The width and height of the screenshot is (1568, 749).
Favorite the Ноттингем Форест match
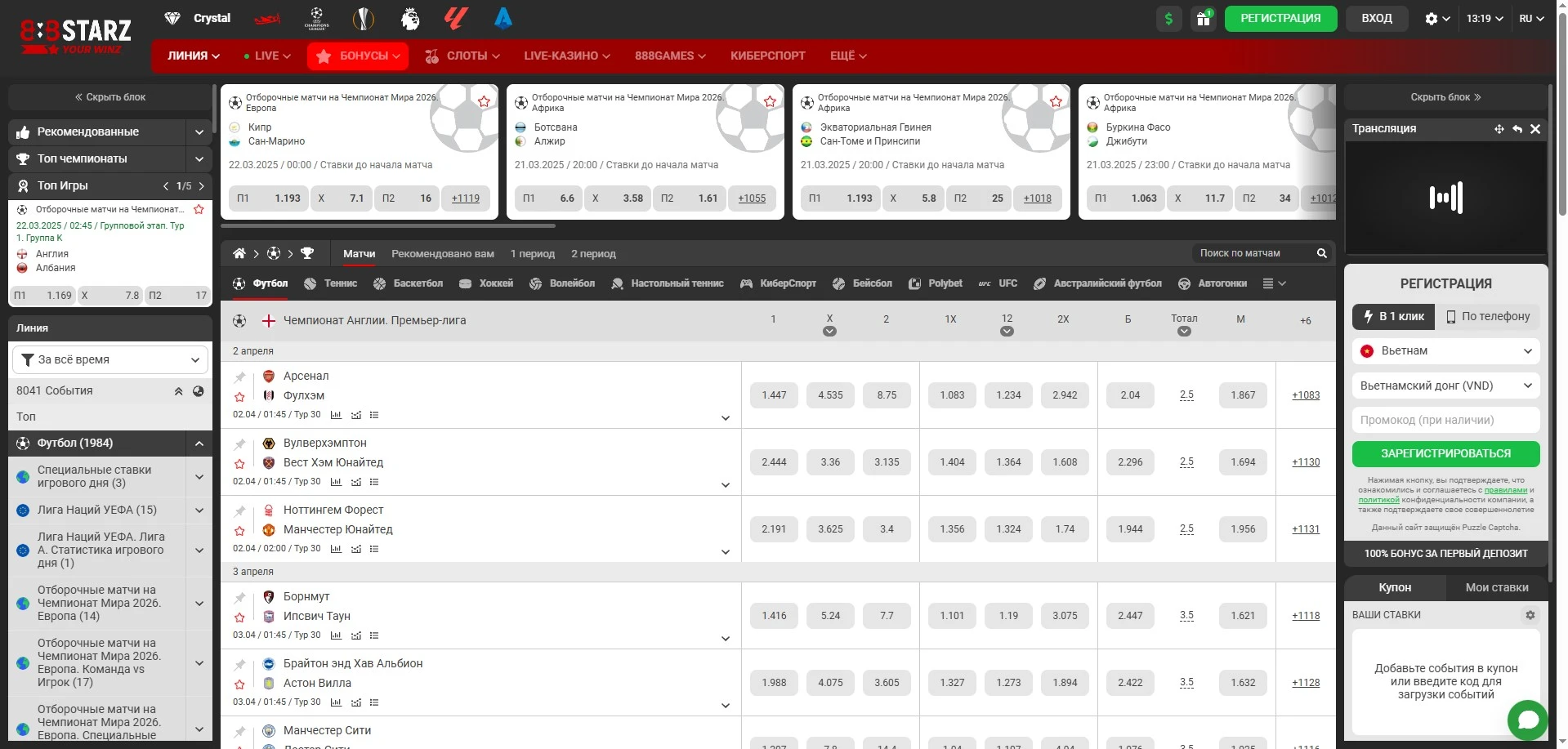(239, 531)
